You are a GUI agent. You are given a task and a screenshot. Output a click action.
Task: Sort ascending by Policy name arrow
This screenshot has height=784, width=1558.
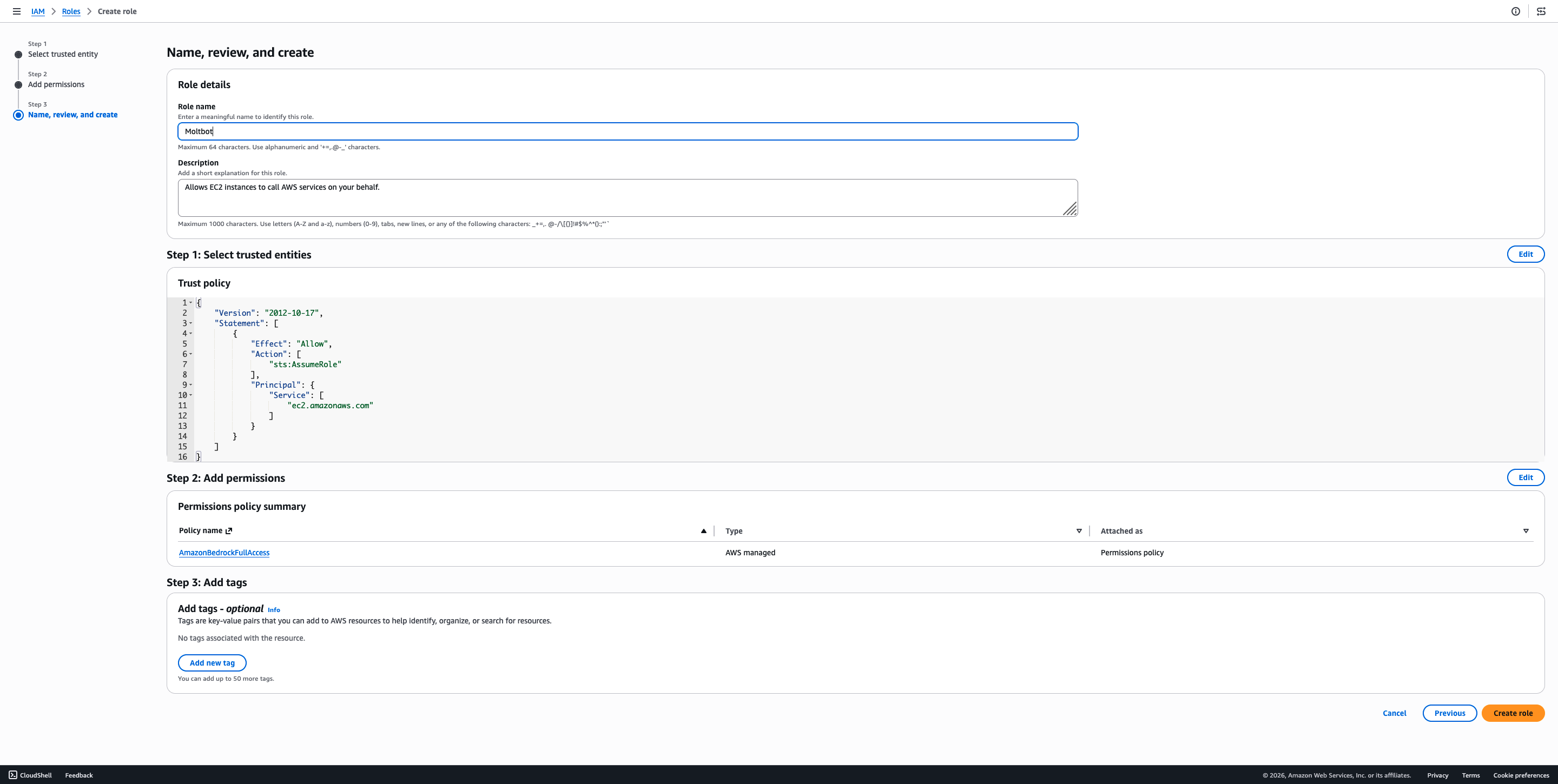[x=703, y=531]
